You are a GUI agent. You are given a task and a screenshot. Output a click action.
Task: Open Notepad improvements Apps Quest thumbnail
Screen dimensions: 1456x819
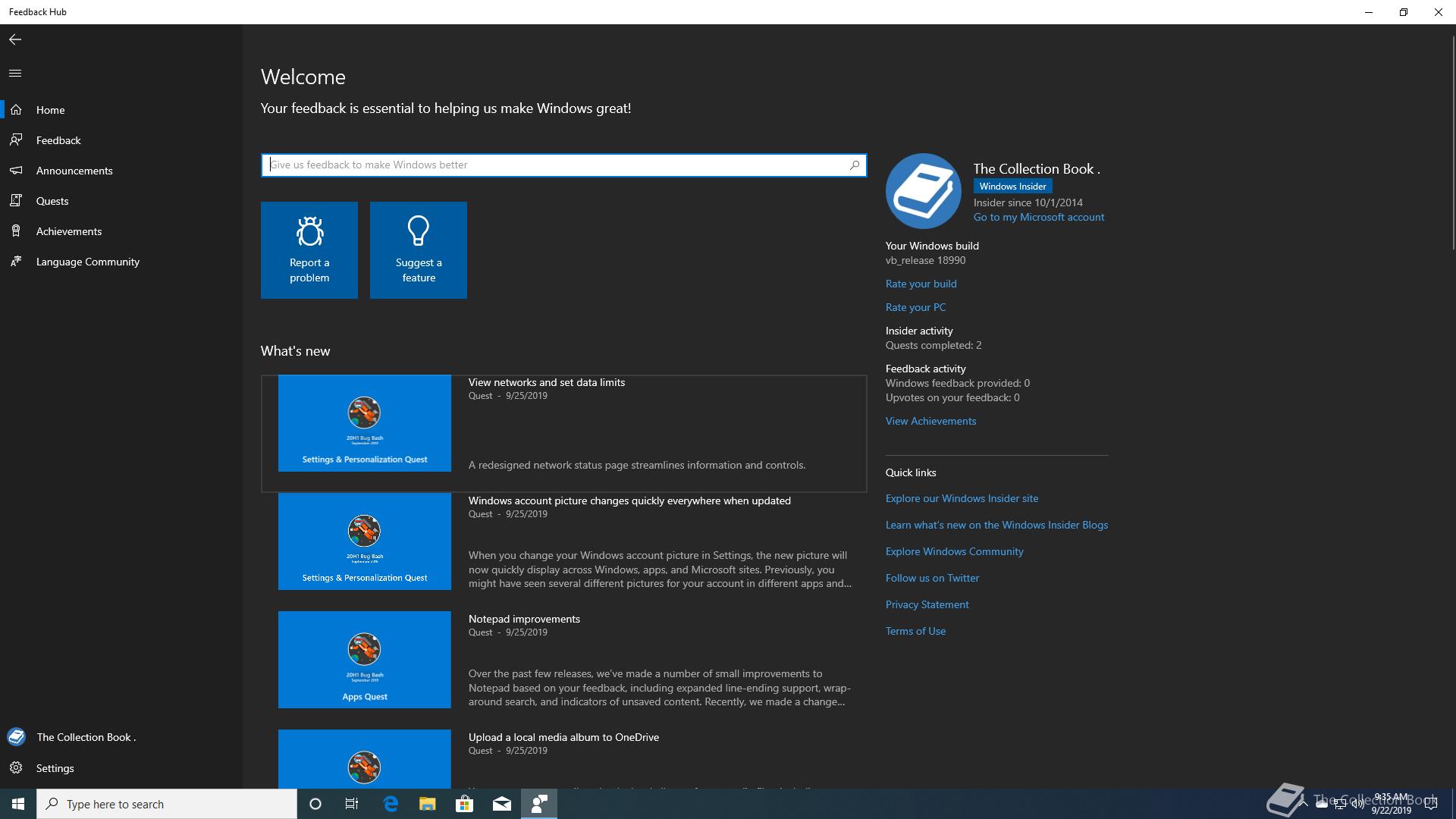[x=365, y=660]
